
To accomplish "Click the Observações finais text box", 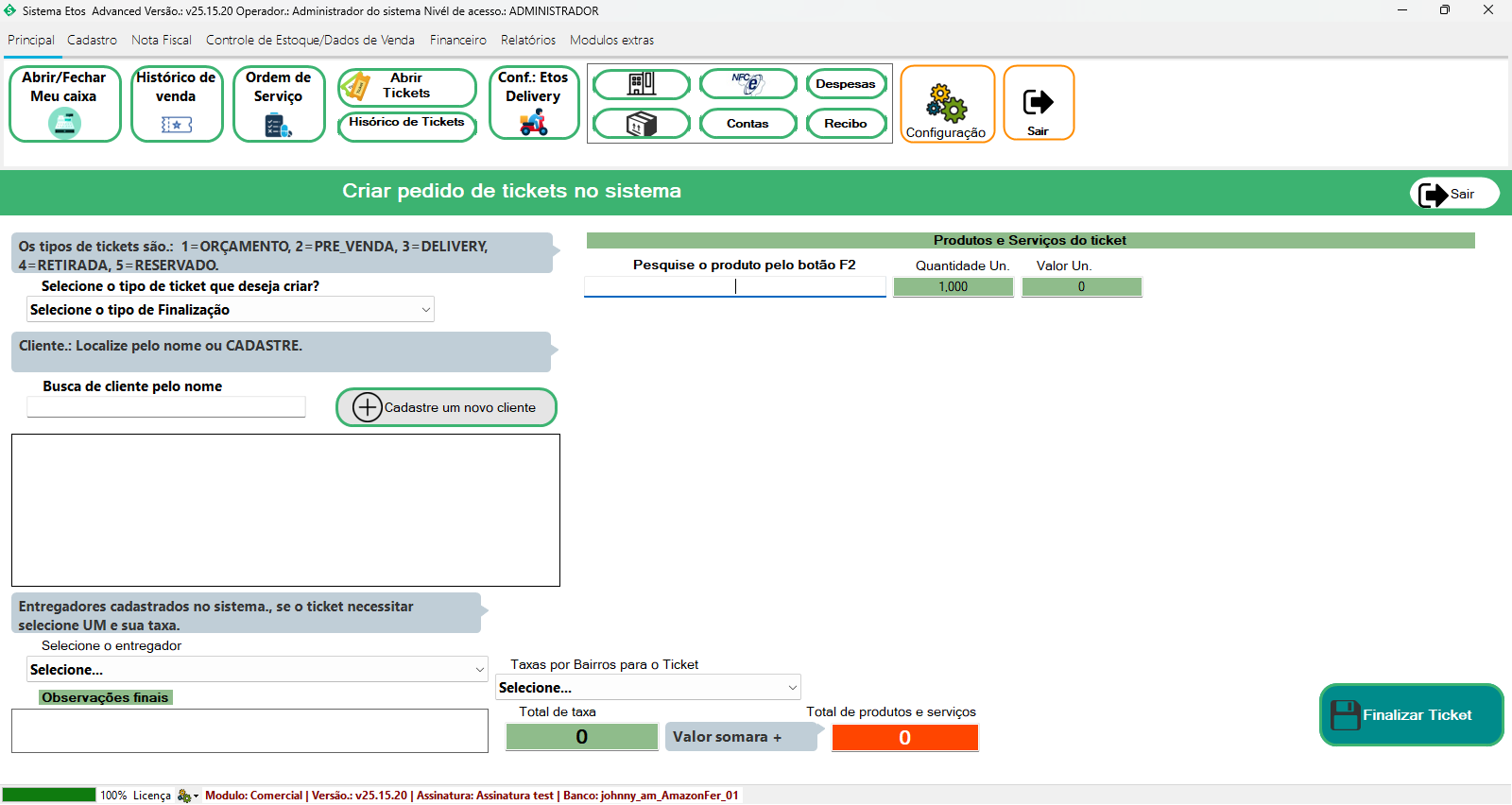I will pos(249,730).
